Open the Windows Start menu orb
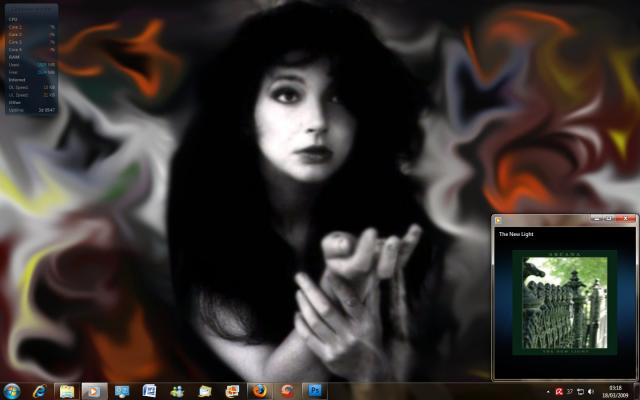 coord(11,391)
